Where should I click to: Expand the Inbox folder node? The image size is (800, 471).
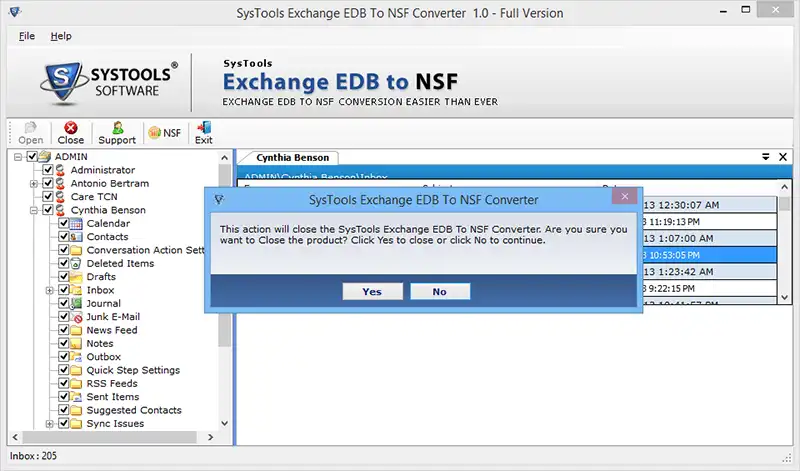click(49, 290)
